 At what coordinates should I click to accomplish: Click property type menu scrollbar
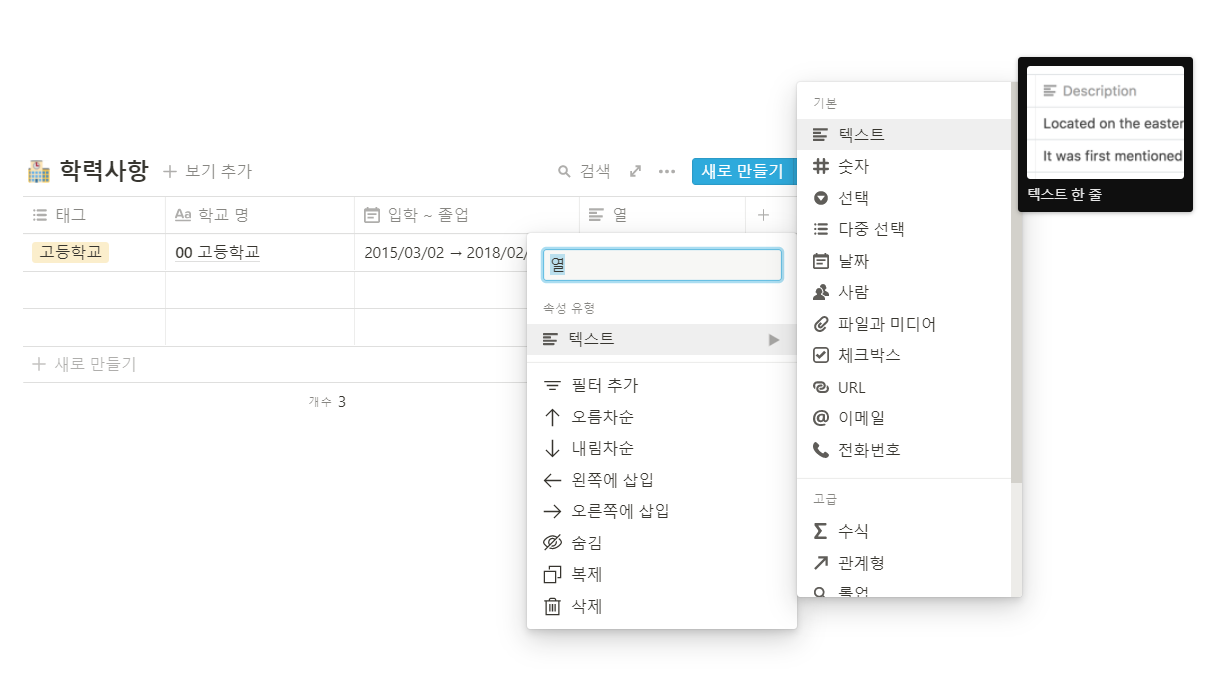1017,283
